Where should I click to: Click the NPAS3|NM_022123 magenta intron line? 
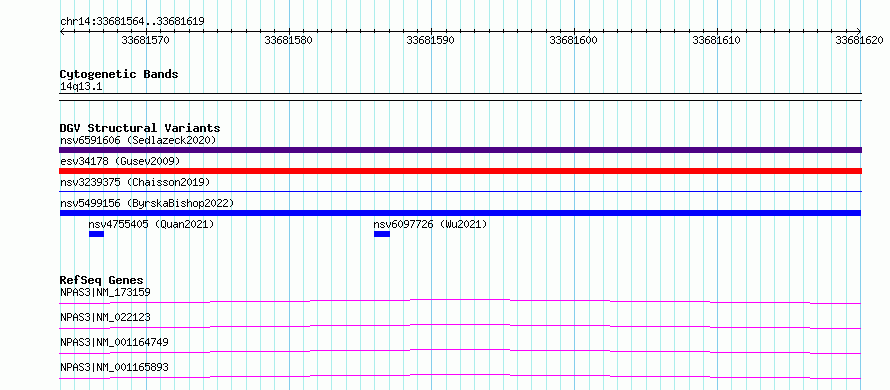[x=460, y=326]
